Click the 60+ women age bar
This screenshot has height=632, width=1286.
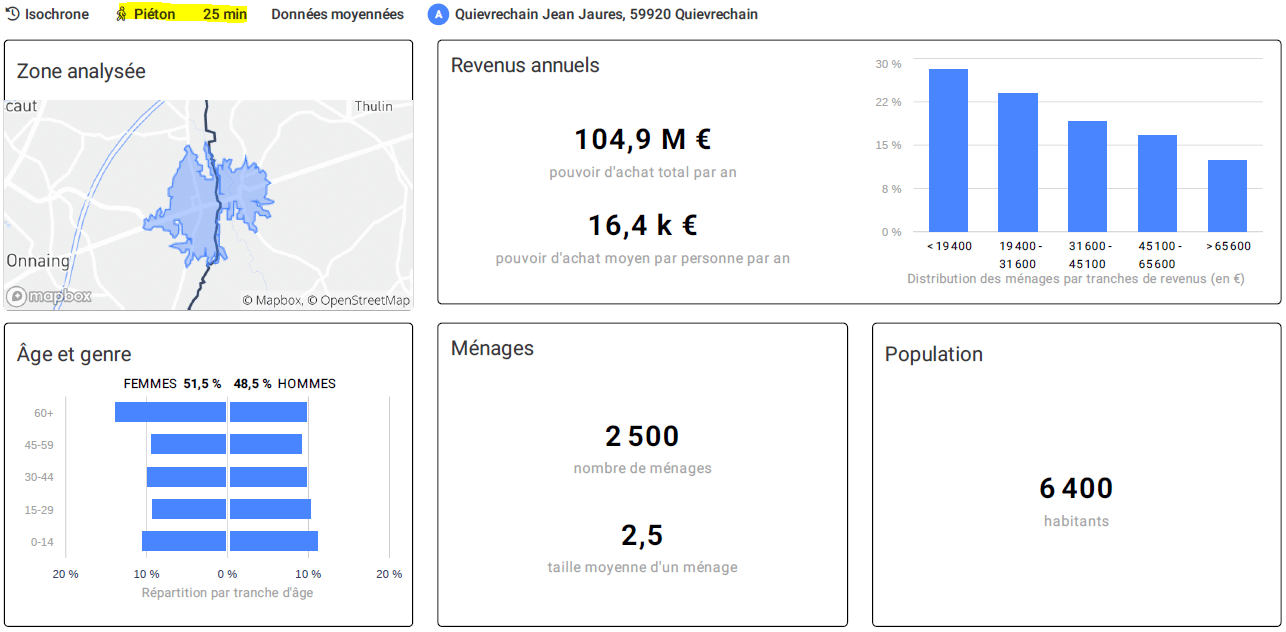(170, 412)
